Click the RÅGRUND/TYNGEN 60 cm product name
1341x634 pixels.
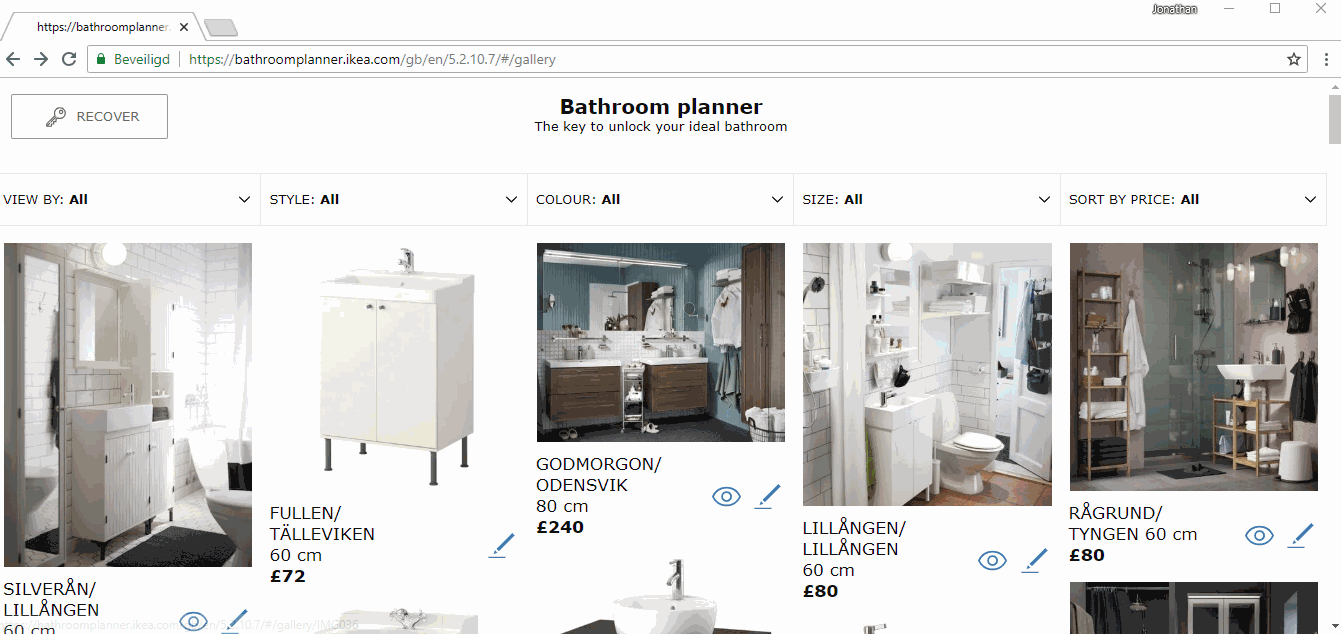pyautogui.click(x=1133, y=524)
